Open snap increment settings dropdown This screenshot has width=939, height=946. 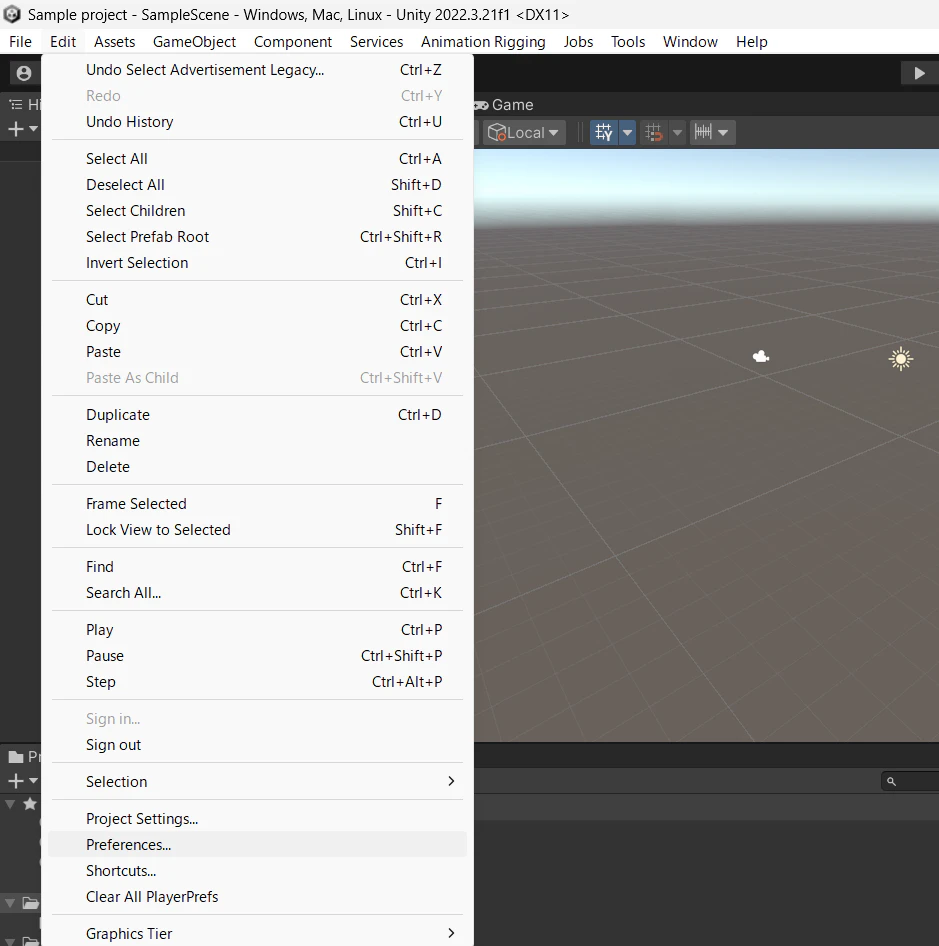(711, 132)
